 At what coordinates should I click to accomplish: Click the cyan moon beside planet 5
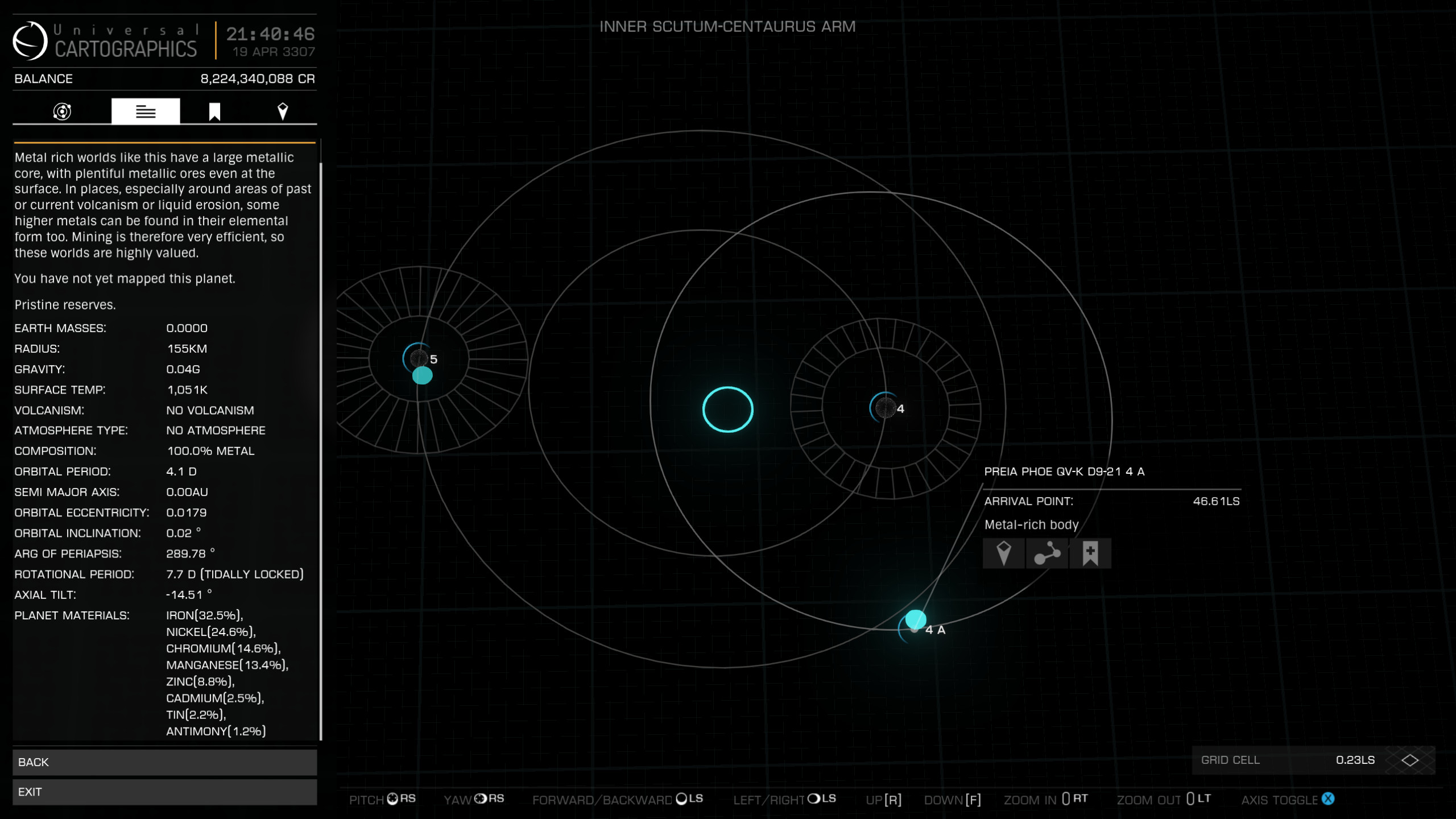[422, 375]
